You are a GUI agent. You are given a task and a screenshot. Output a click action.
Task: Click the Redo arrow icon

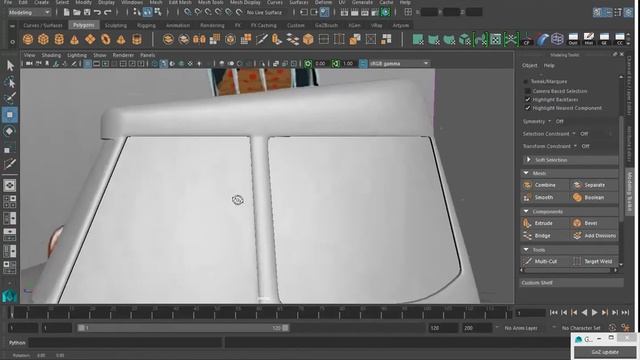tap(108, 12)
